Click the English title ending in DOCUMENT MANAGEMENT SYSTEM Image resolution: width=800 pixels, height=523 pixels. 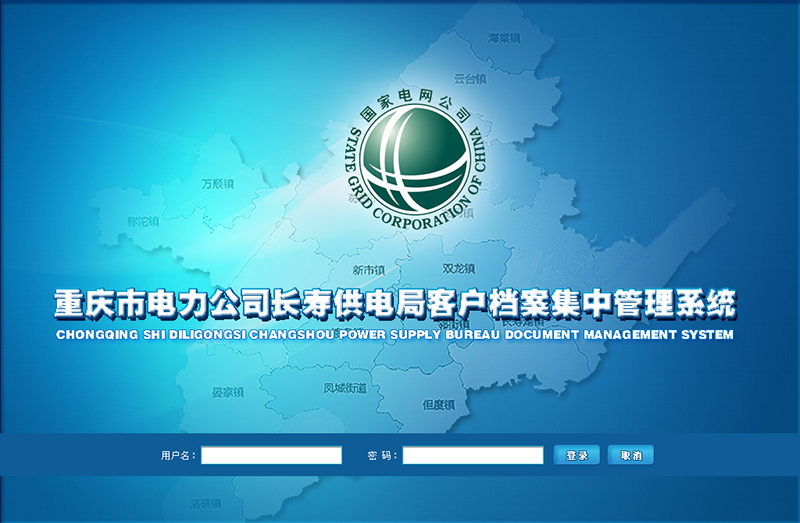tap(395, 335)
